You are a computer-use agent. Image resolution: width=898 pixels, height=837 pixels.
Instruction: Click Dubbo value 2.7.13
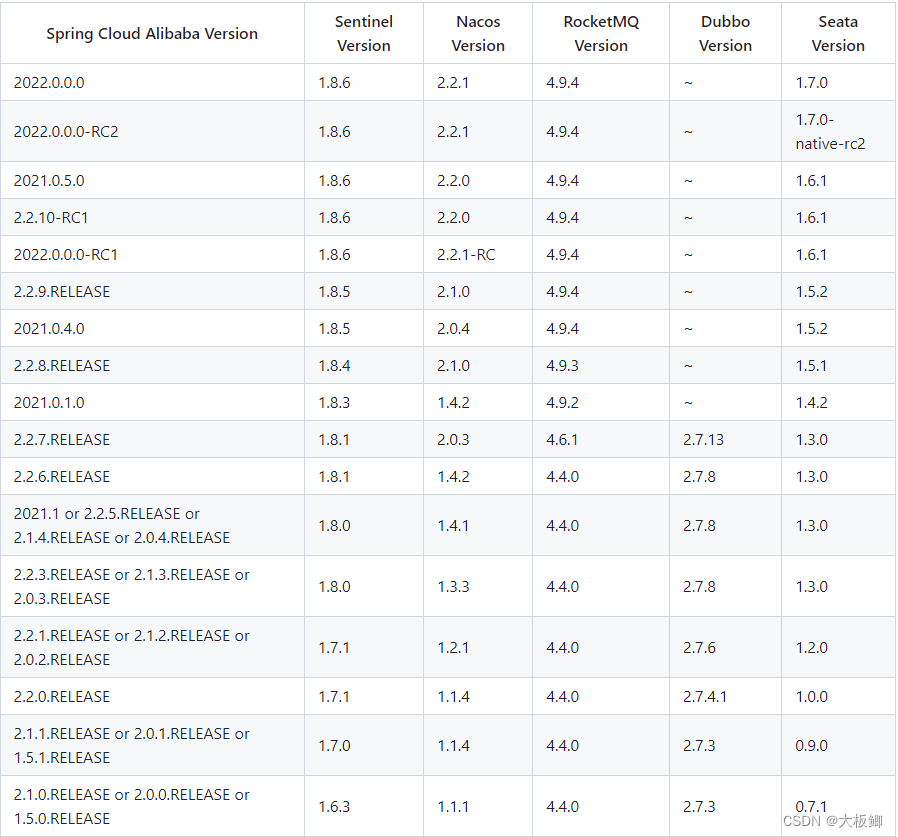coord(703,439)
